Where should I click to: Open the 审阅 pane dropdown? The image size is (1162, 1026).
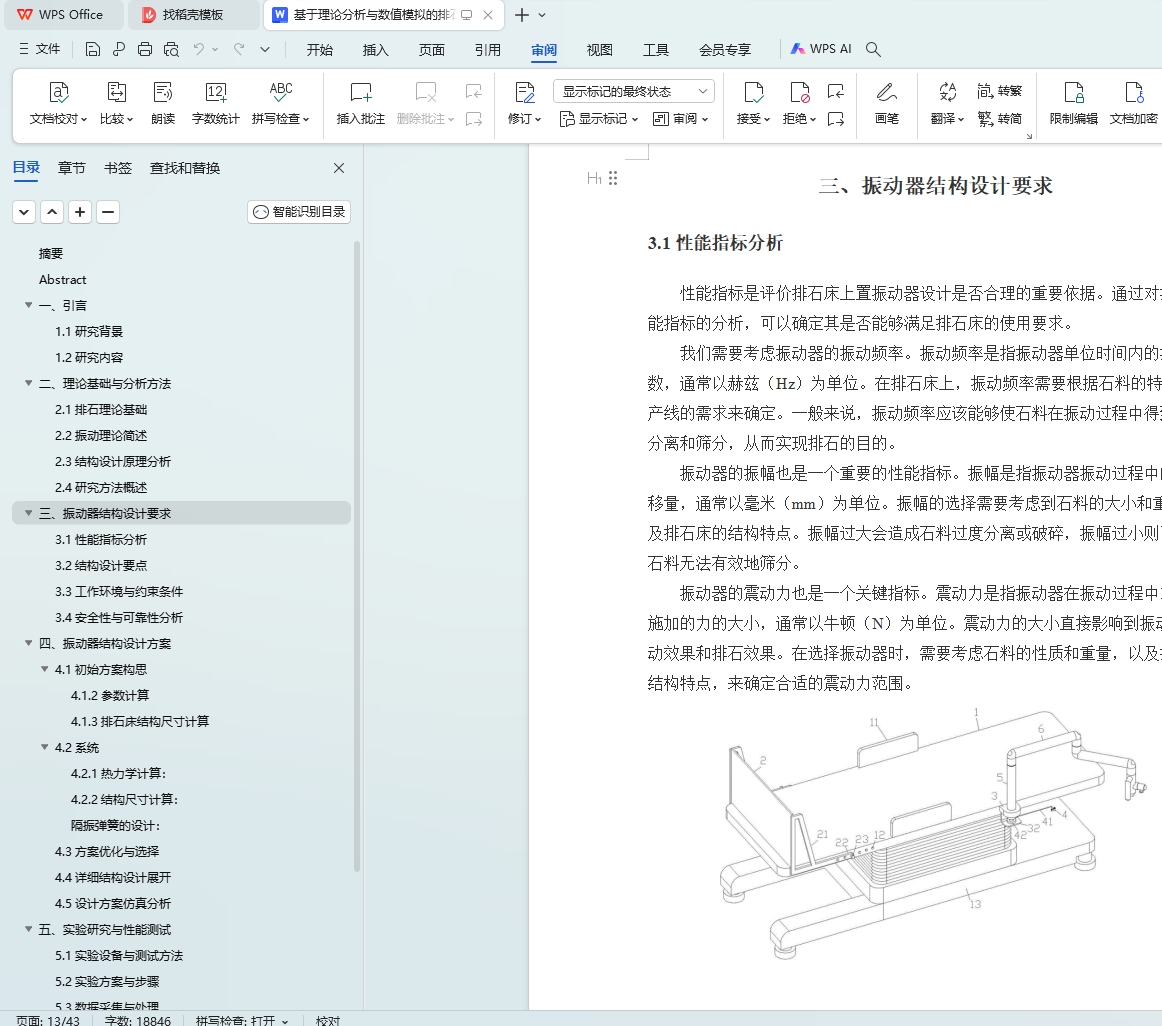pyautogui.click(x=681, y=119)
